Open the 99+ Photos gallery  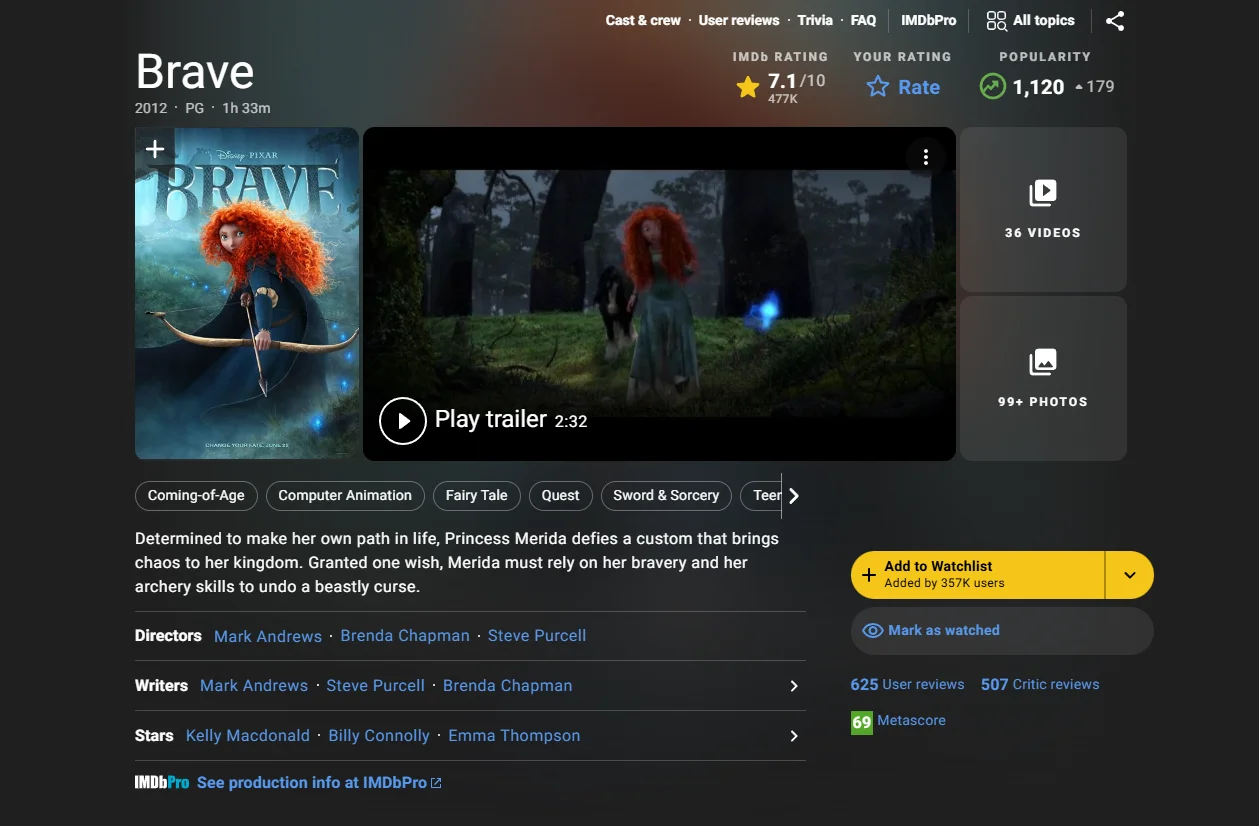pyautogui.click(x=1043, y=378)
